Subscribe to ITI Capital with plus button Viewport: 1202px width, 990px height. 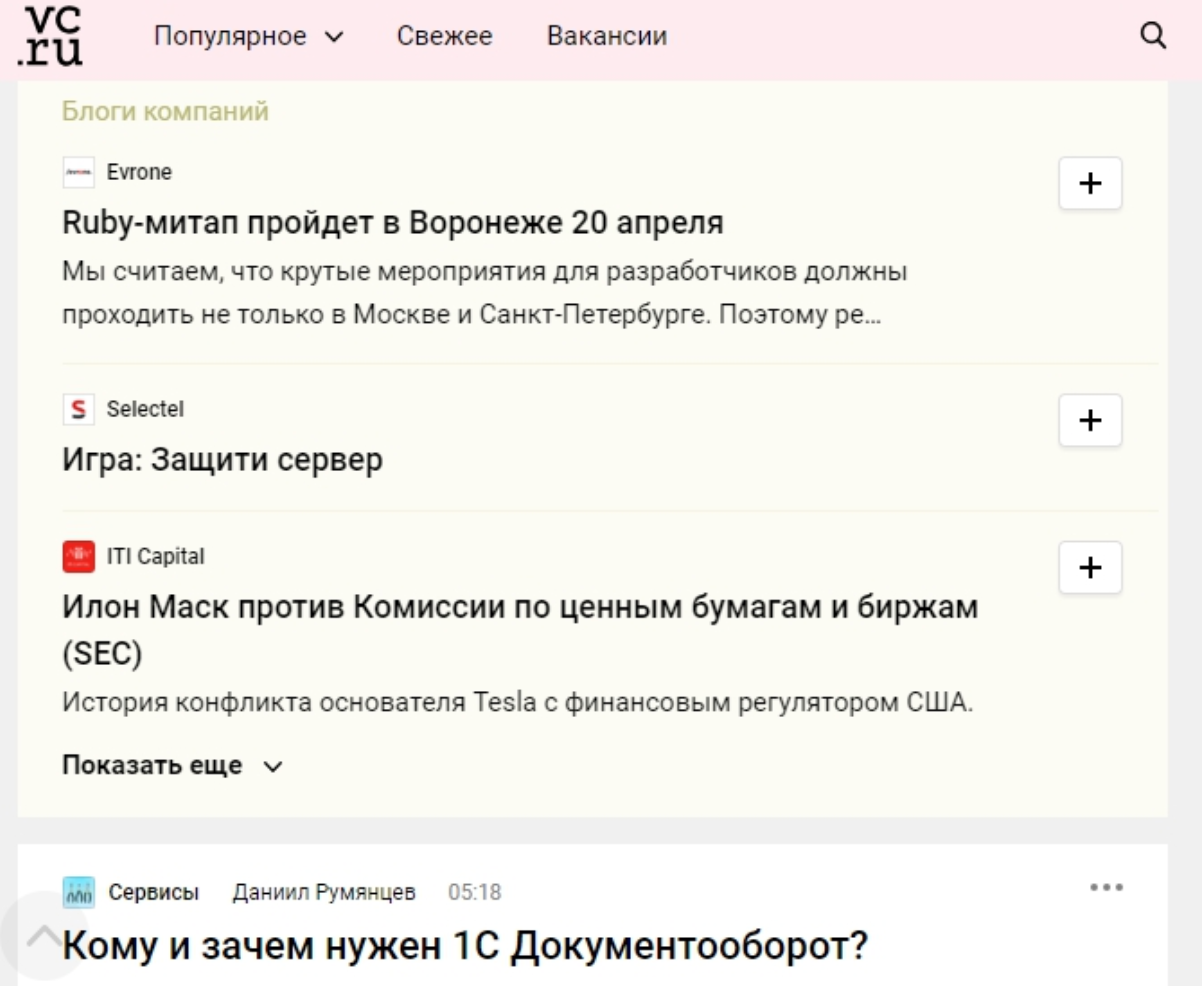1090,567
